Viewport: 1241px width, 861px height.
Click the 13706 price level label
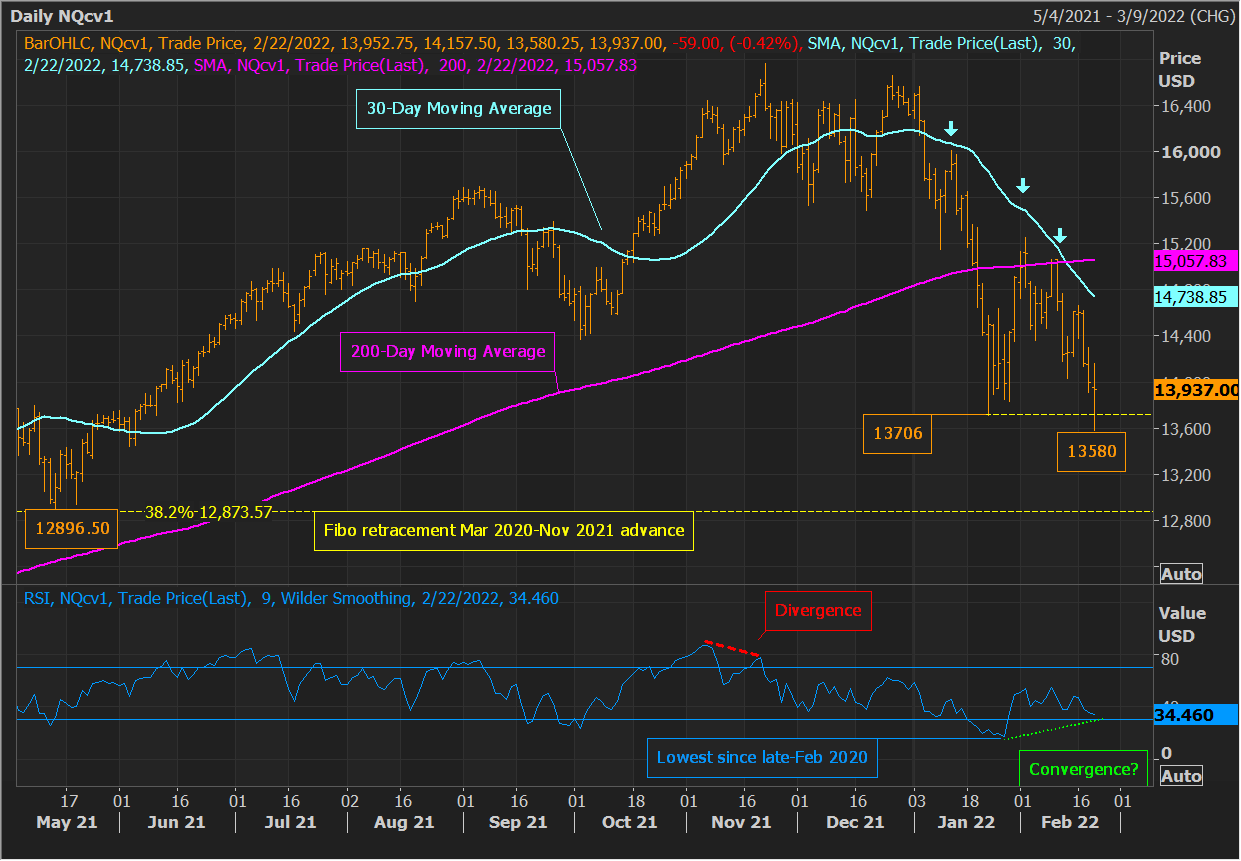(x=897, y=434)
